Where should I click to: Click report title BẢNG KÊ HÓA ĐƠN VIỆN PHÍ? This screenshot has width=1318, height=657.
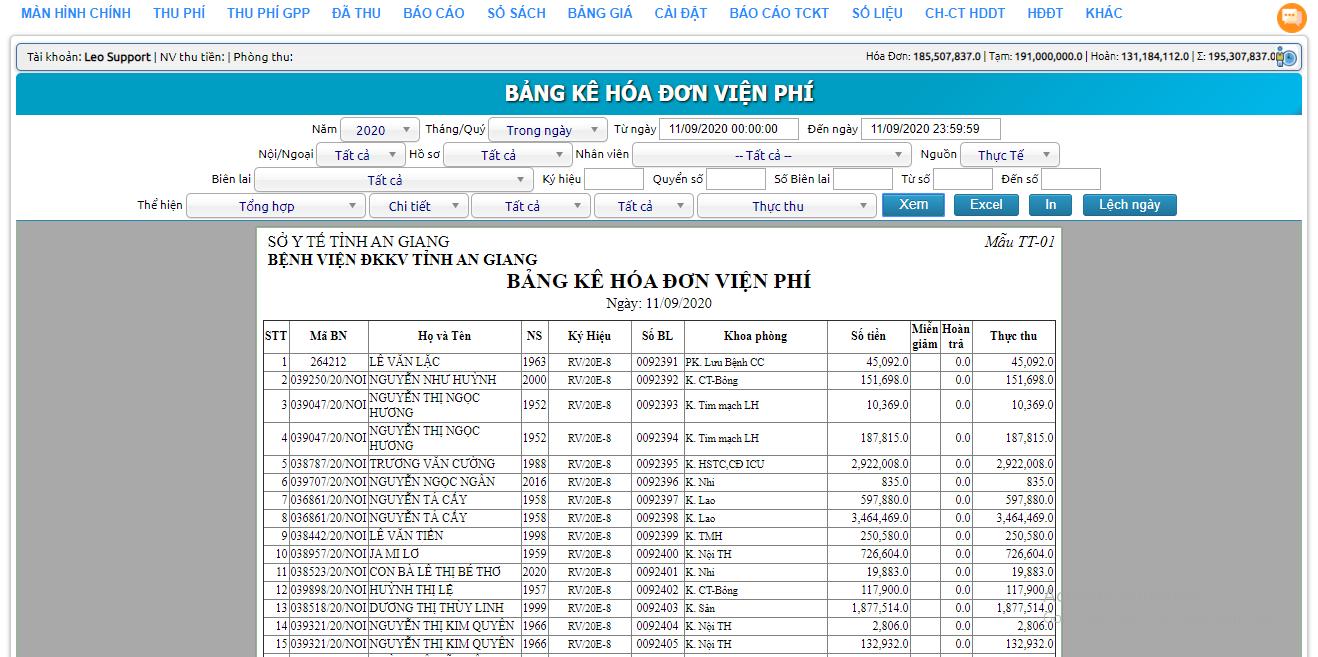pyautogui.click(x=658, y=281)
